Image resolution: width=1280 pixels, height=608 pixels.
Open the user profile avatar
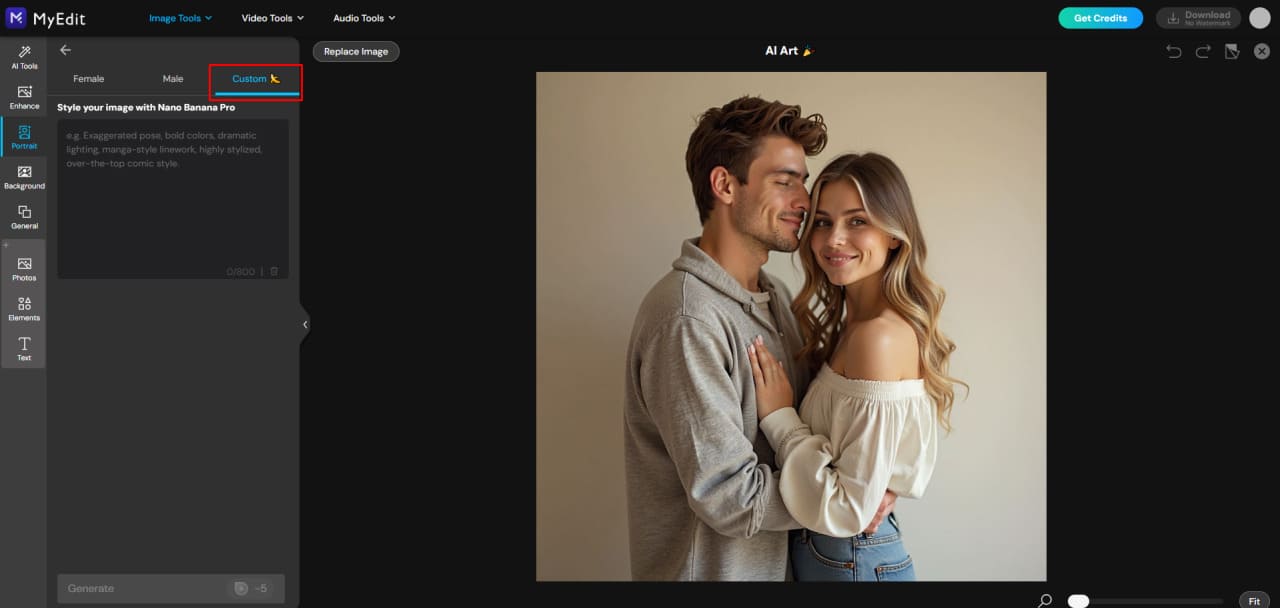1259,18
